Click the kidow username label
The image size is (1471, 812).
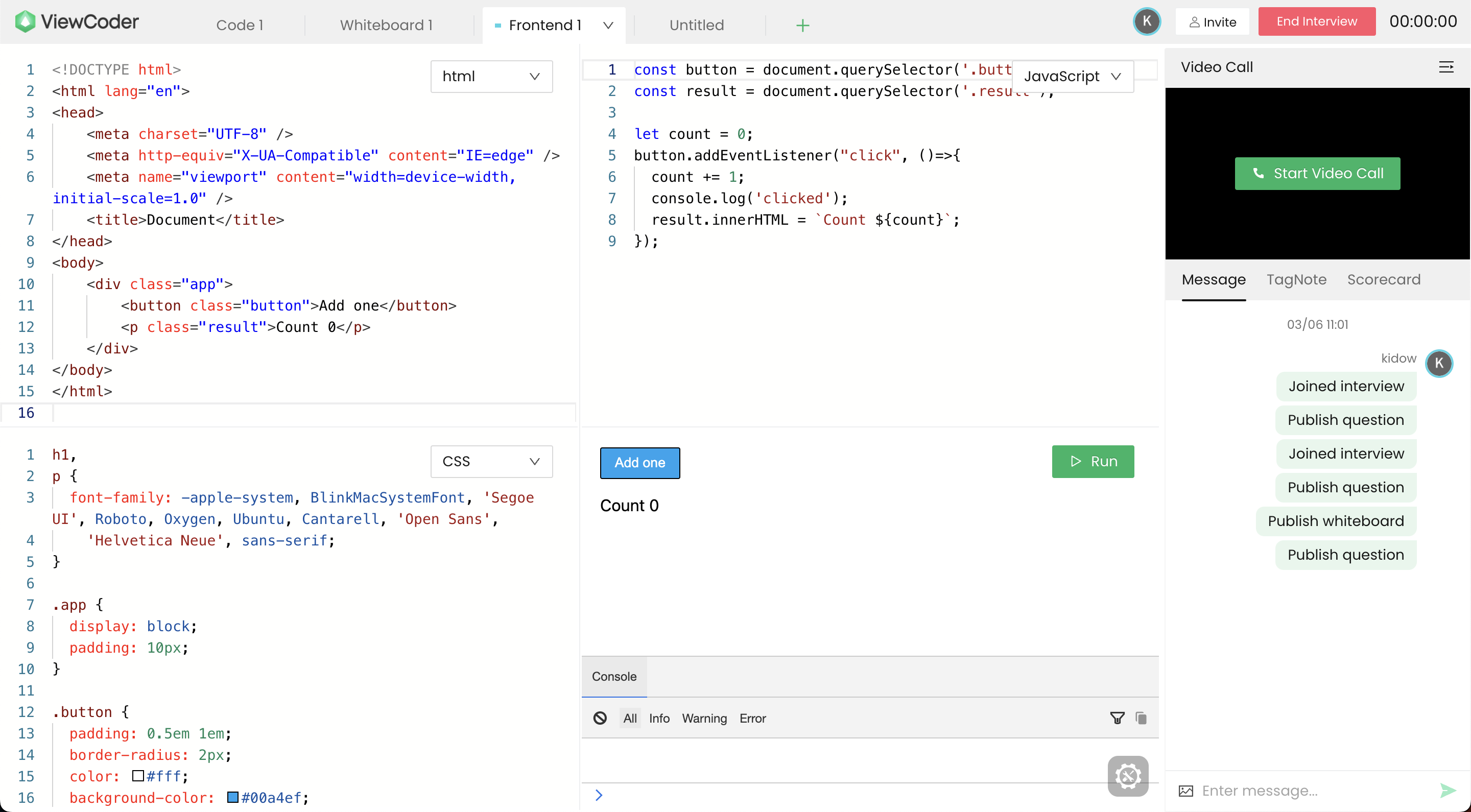1398,358
